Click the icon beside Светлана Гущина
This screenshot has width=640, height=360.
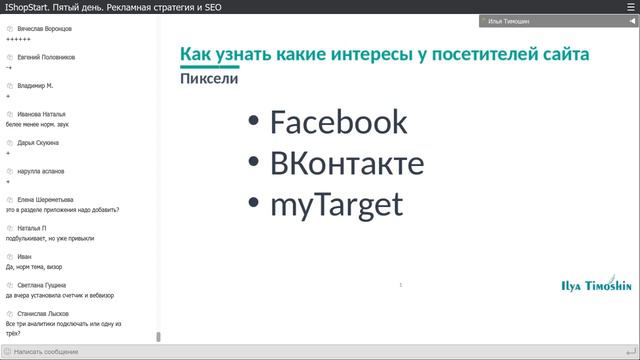click(x=10, y=286)
